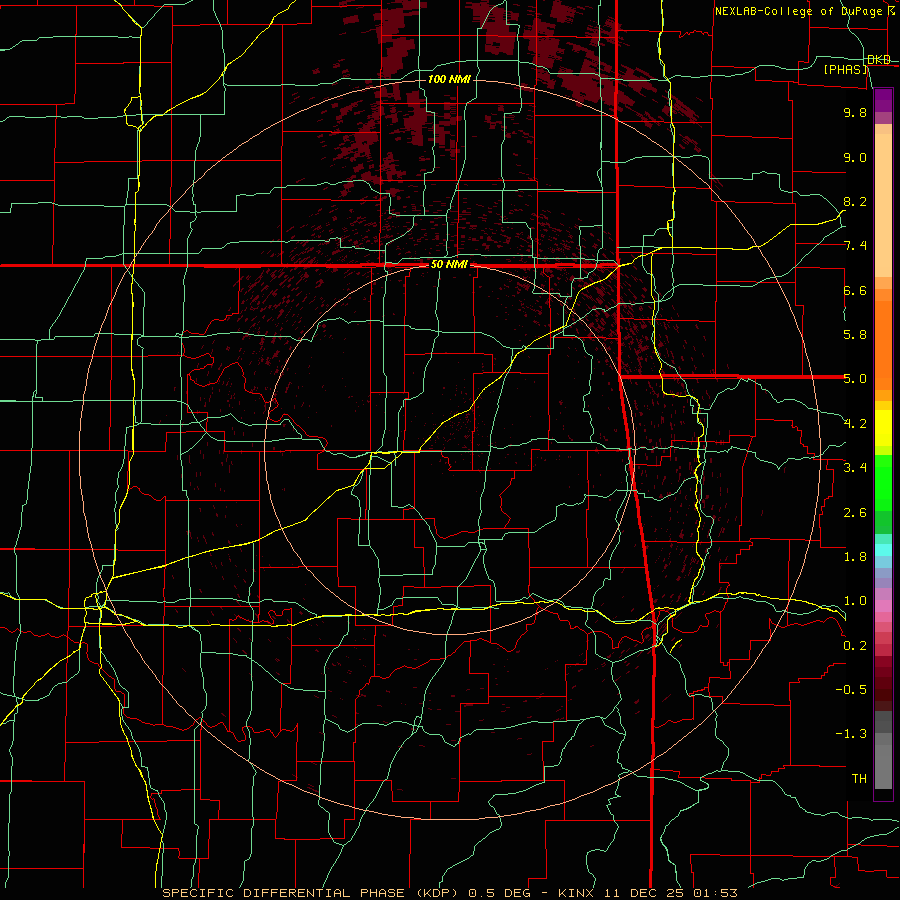This screenshot has height=900, width=900.
Task: Click the 6.6 scale value
Action: point(855,290)
